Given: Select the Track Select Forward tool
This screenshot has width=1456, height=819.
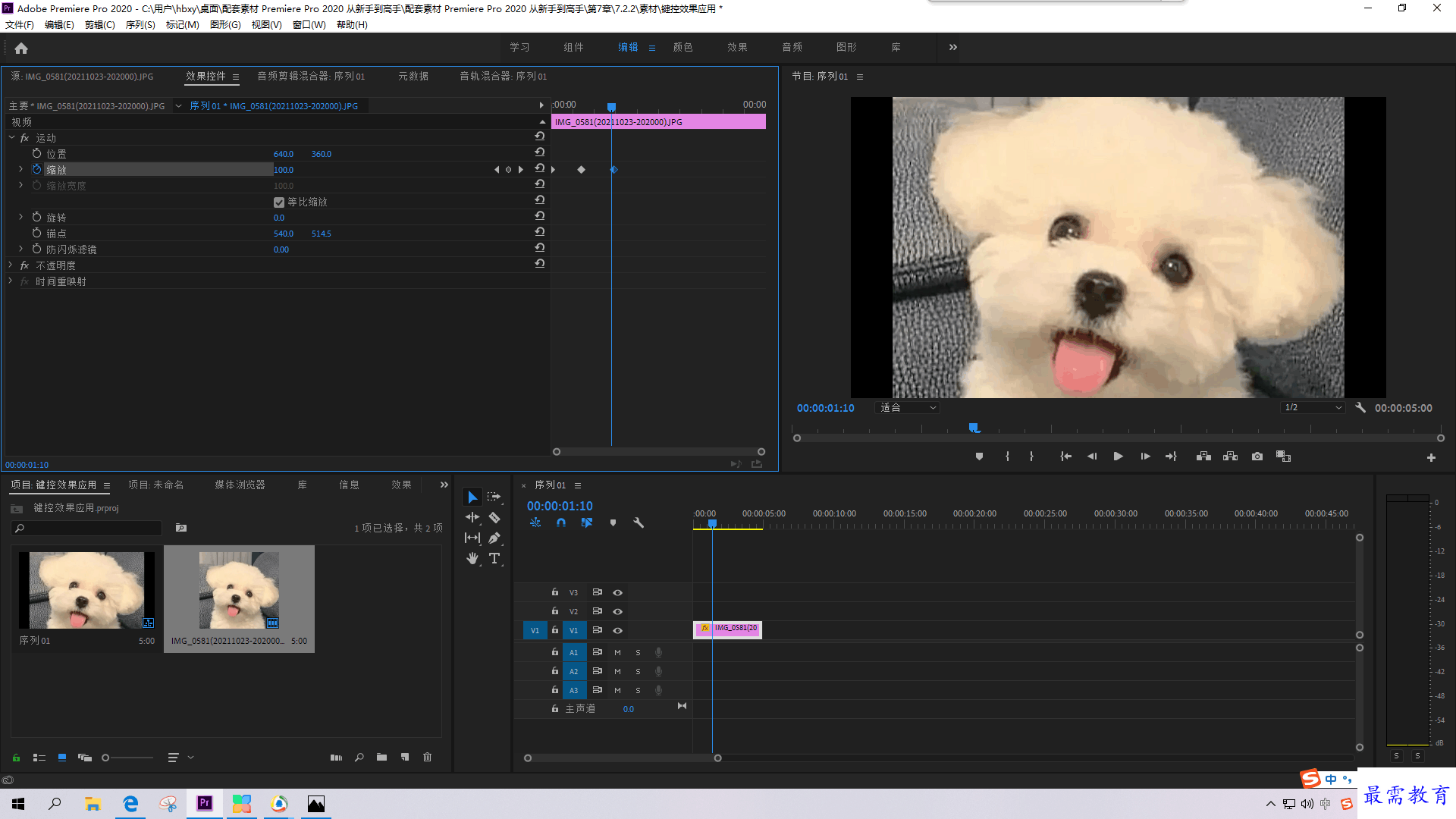Looking at the screenshot, I should click(494, 497).
